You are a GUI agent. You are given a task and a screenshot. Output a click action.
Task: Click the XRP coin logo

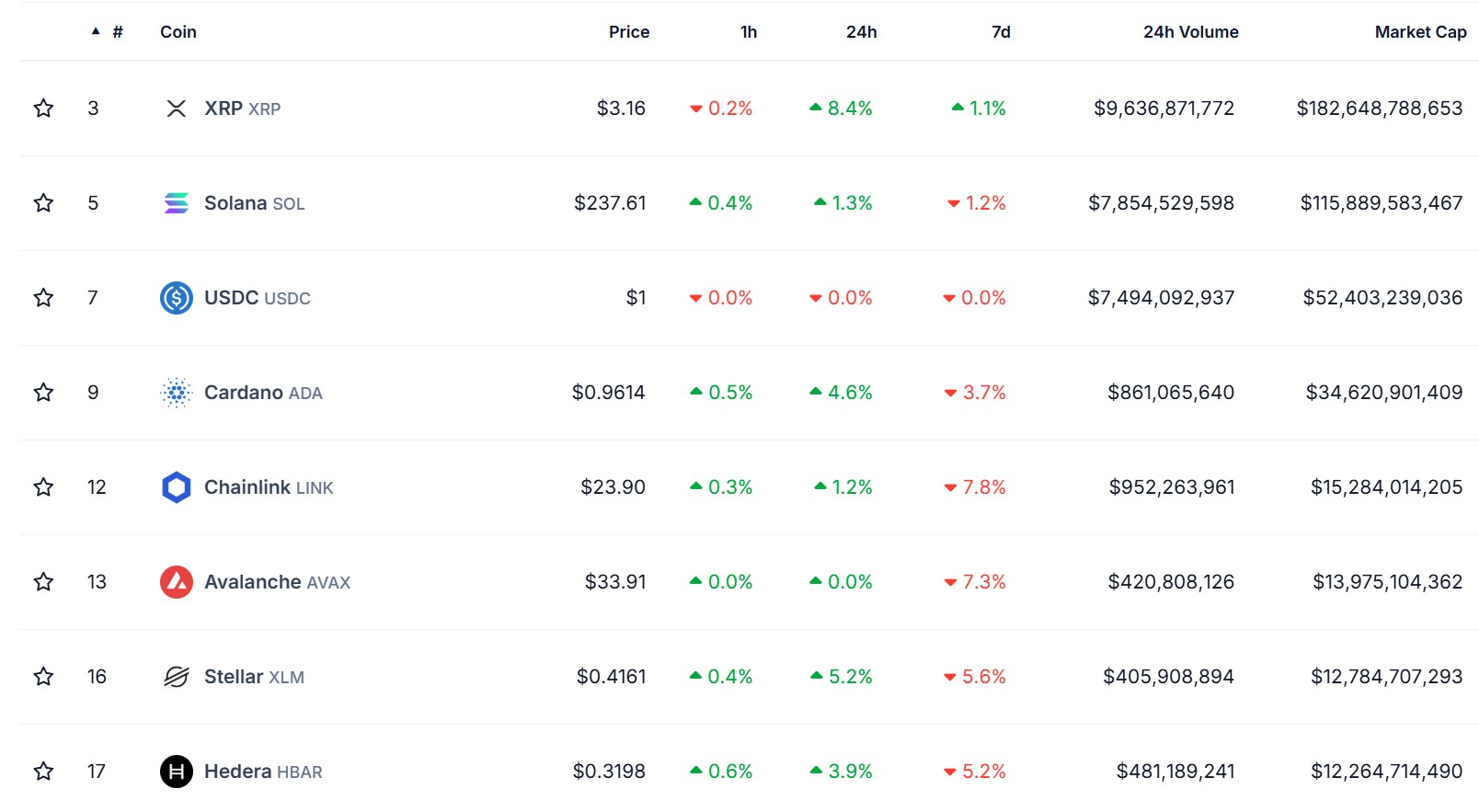[x=178, y=108]
